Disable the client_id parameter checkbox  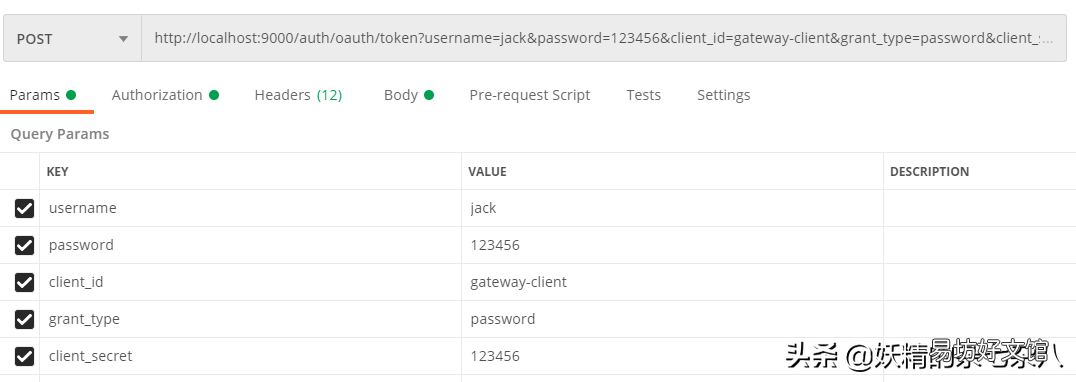pyautogui.click(x=24, y=283)
